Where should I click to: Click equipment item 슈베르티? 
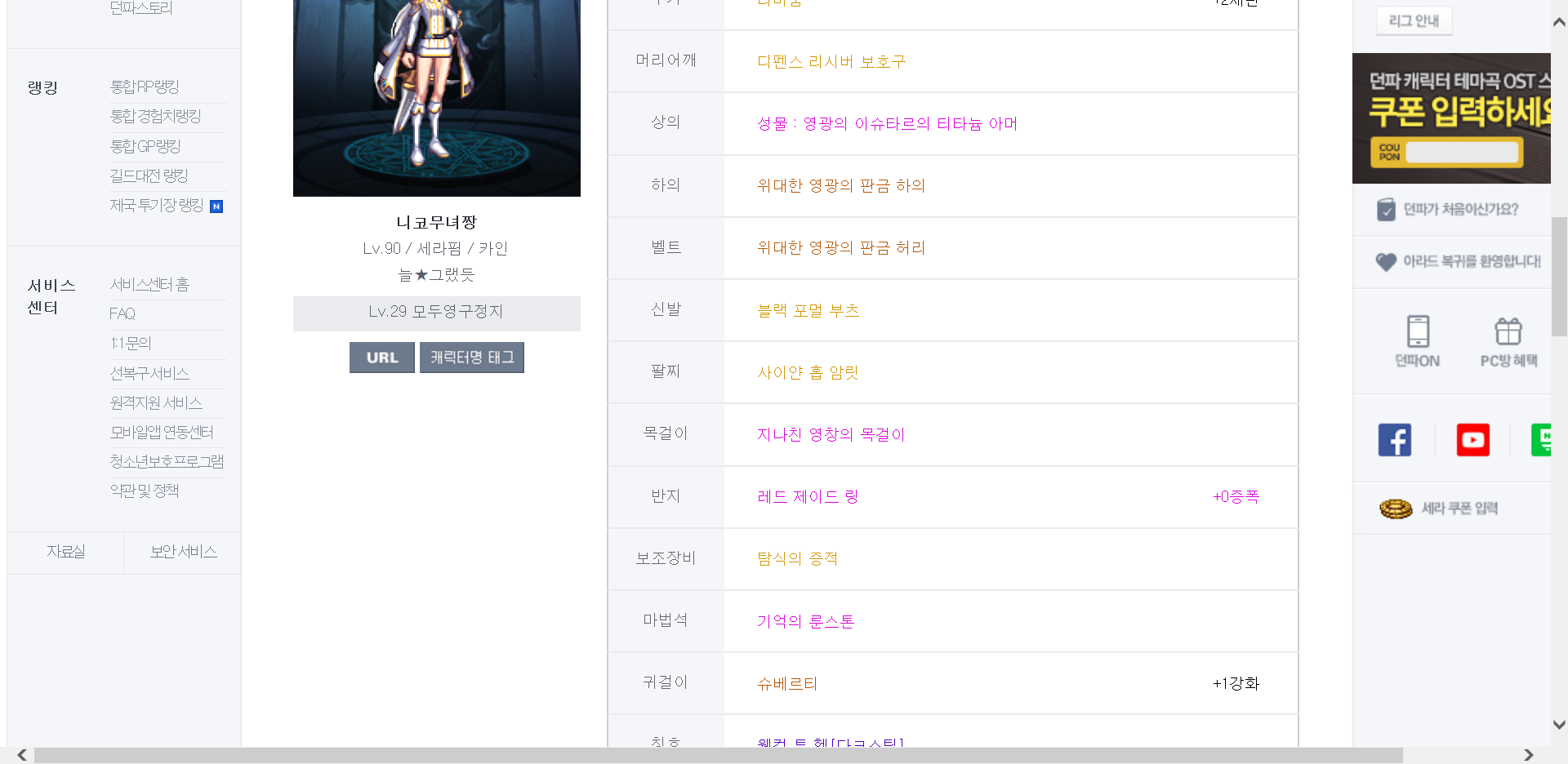(x=787, y=683)
